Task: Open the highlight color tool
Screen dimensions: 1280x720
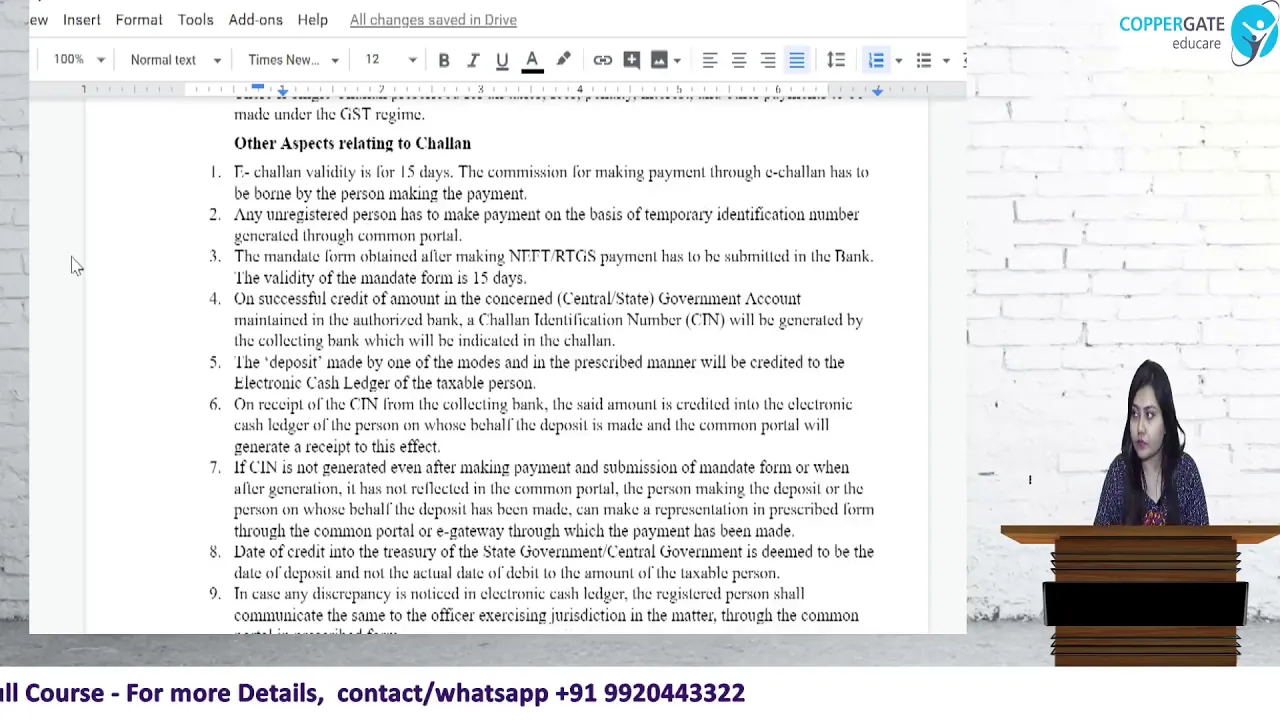Action: tap(563, 60)
